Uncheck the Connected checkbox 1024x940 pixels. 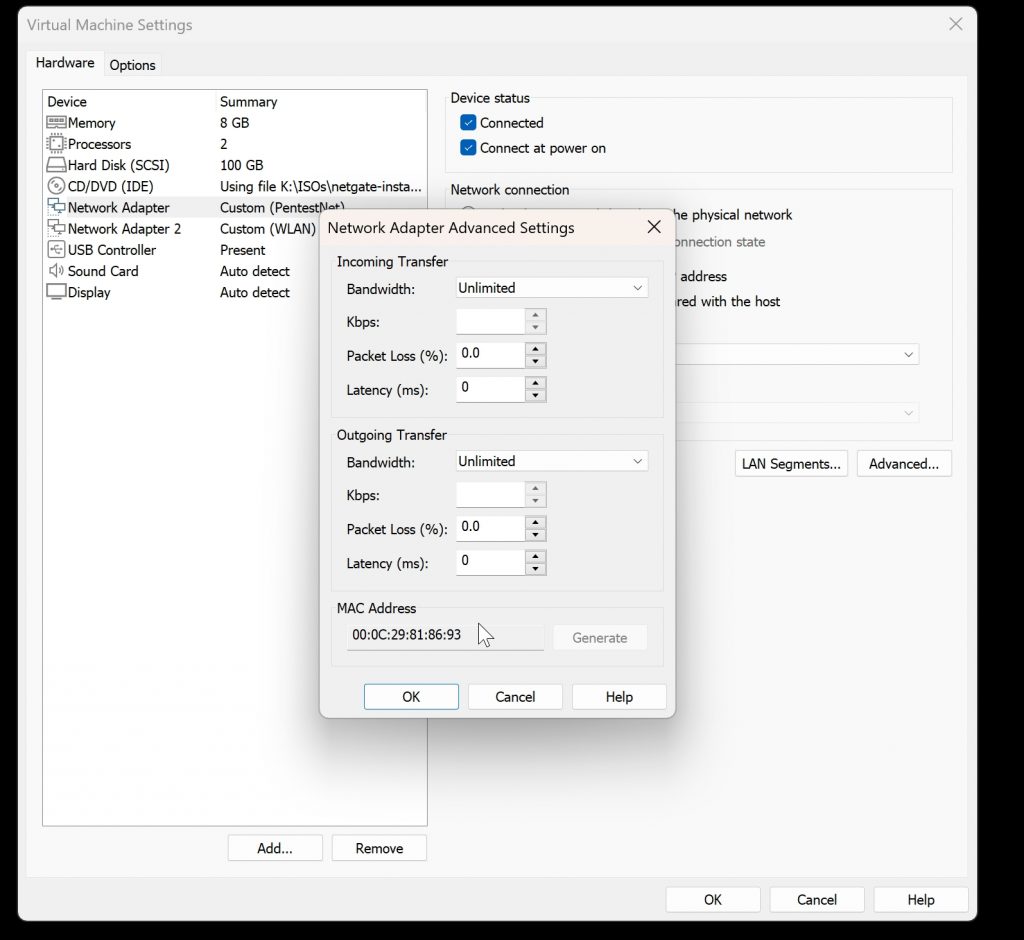pyautogui.click(x=468, y=123)
